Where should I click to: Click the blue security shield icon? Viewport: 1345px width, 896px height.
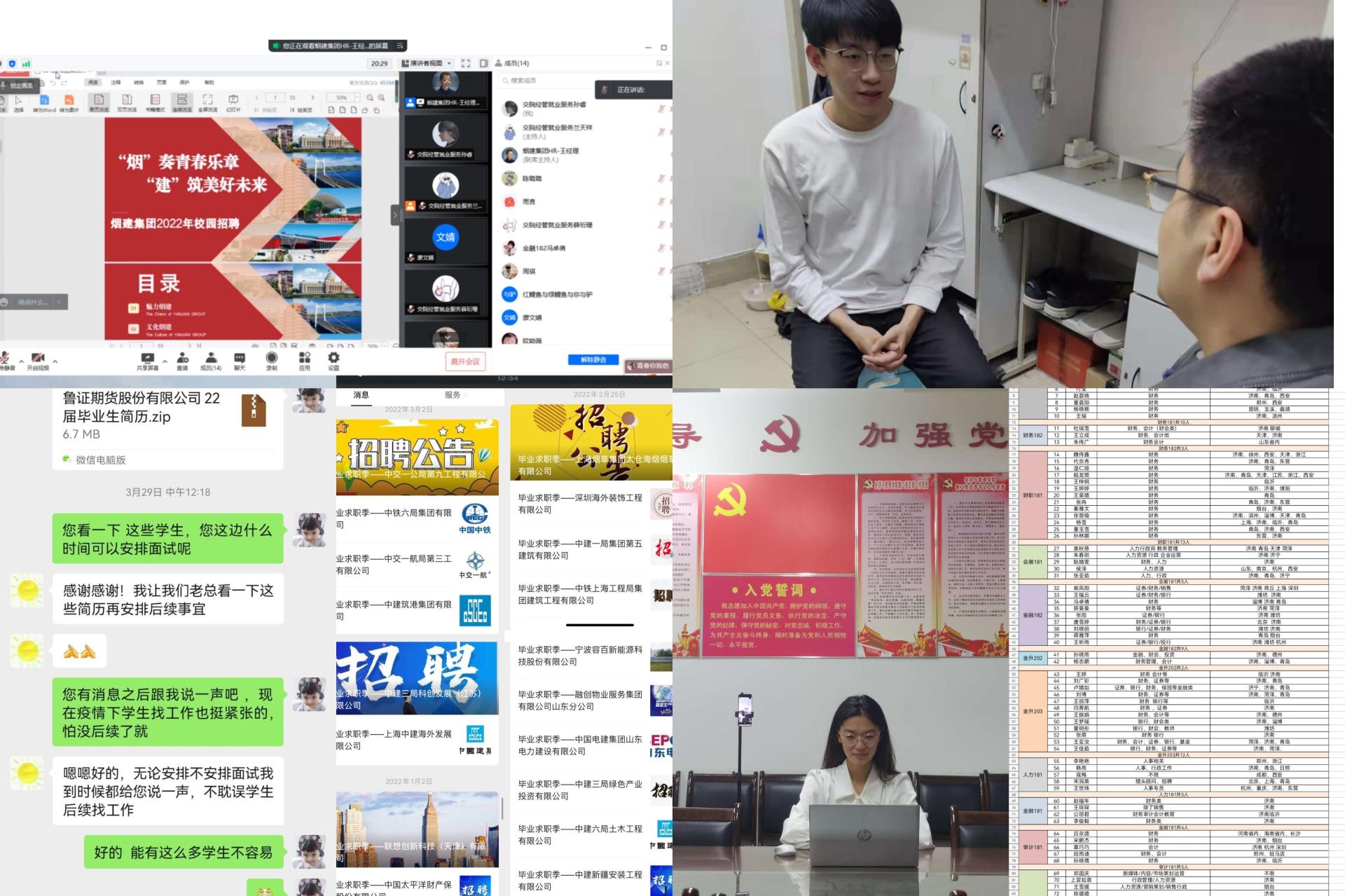[12, 64]
